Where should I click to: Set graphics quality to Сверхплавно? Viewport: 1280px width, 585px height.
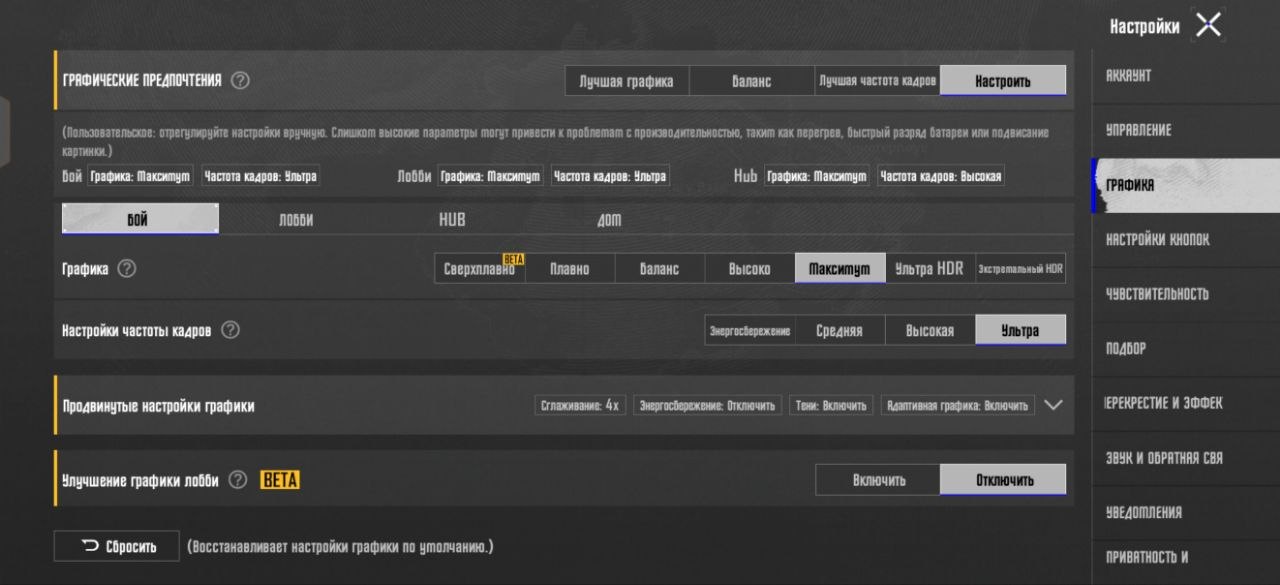[x=479, y=269]
